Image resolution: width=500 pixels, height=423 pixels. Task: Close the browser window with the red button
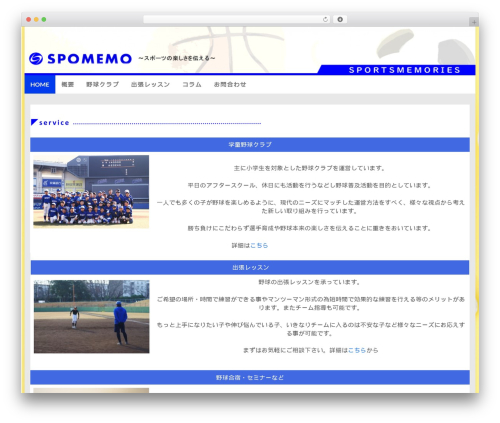(29, 20)
